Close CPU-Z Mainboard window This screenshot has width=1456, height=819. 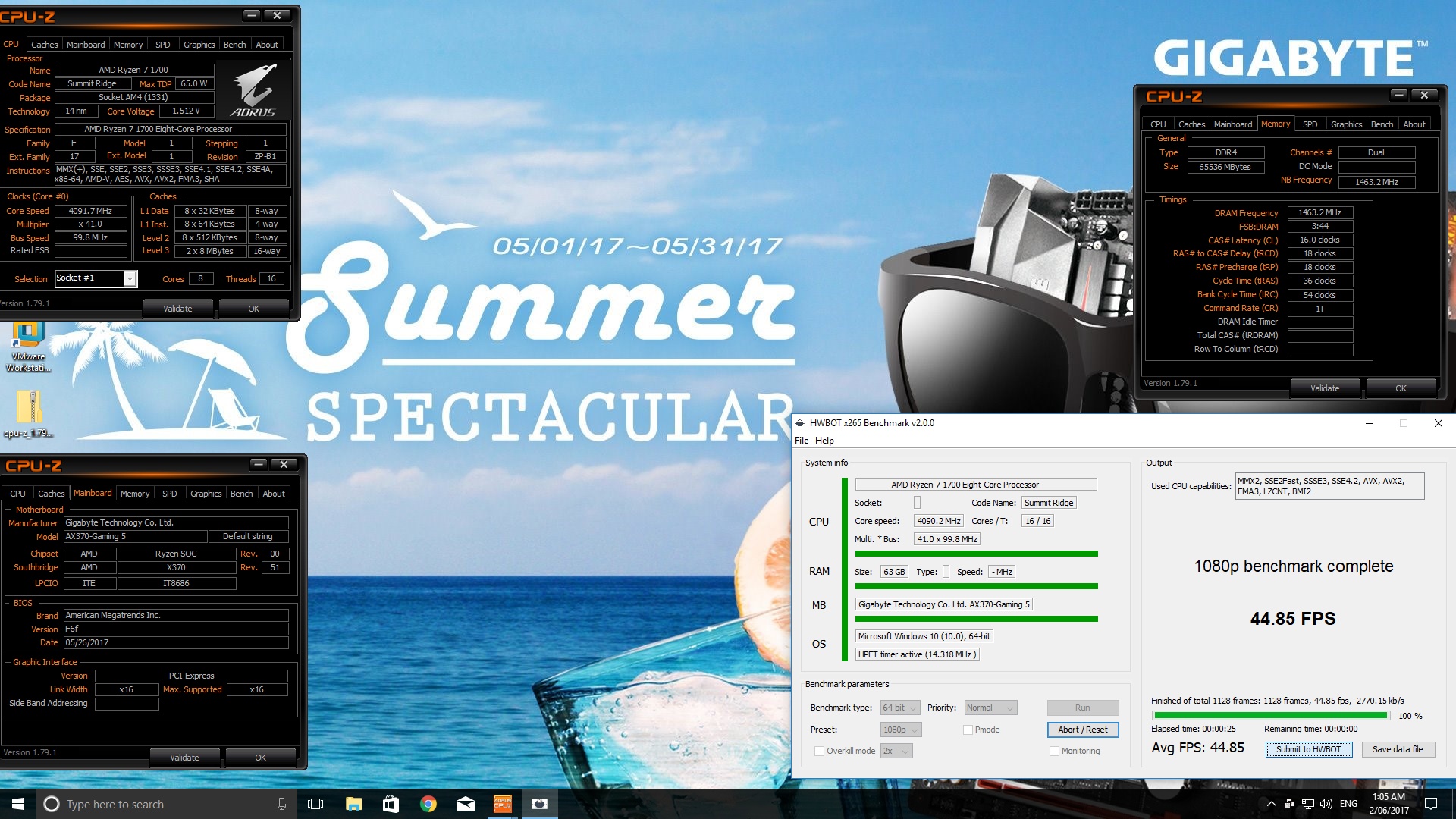284,464
